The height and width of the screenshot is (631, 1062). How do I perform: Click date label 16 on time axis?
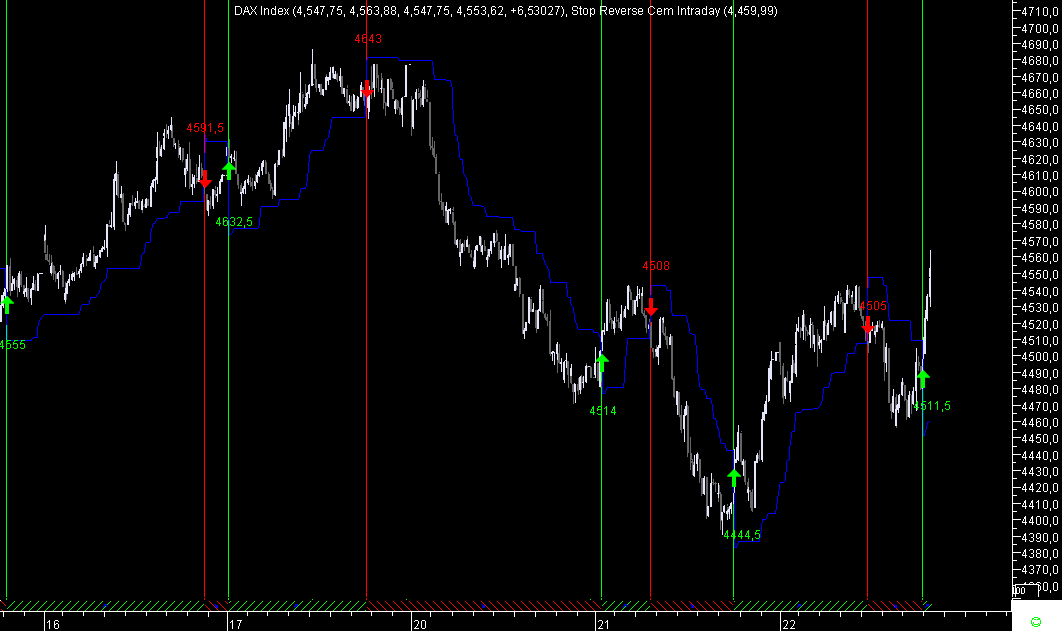click(x=53, y=624)
